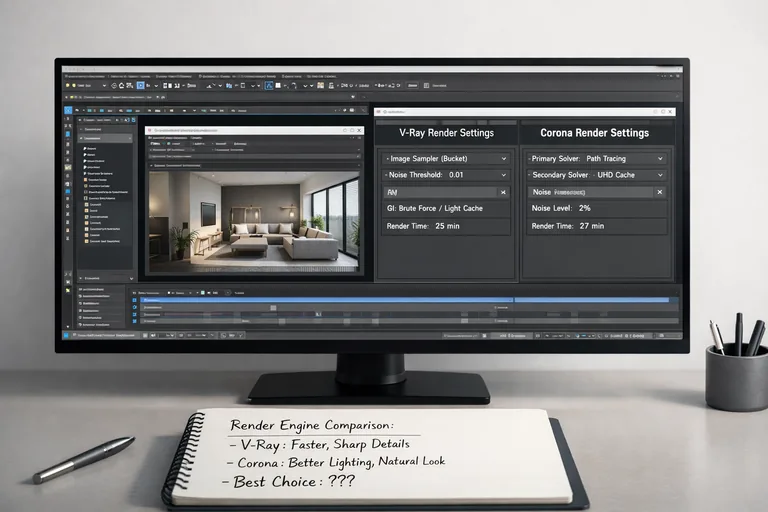Open the Primary Solver Path Tracing dropdown
The image size is (768, 512).
(x=660, y=158)
